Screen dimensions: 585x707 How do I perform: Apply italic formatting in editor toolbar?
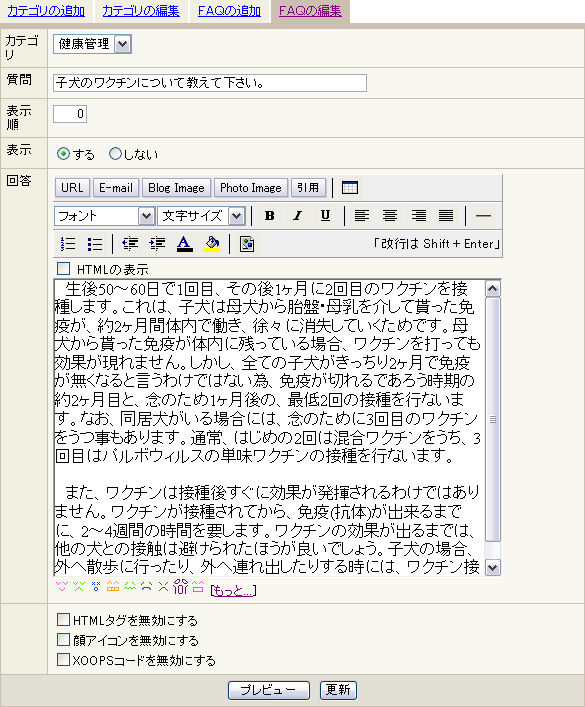pyautogui.click(x=297, y=216)
